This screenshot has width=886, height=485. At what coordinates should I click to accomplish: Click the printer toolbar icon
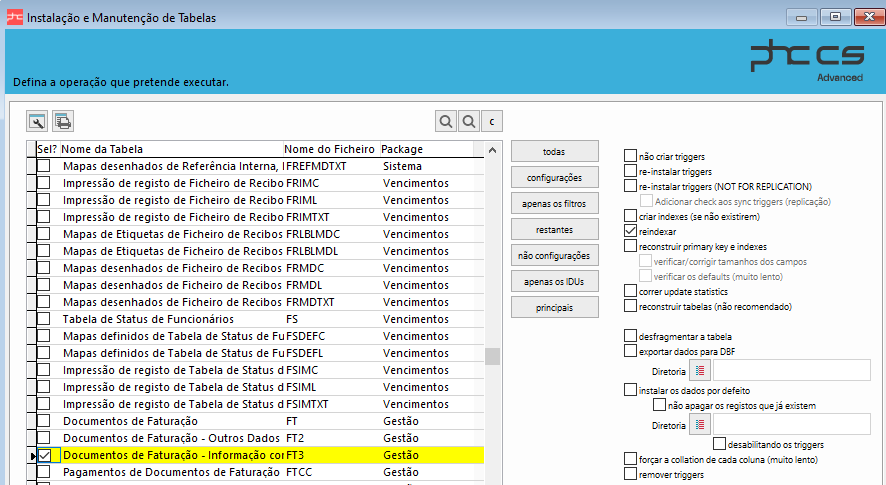pyautogui.click(x=63, y=121)
